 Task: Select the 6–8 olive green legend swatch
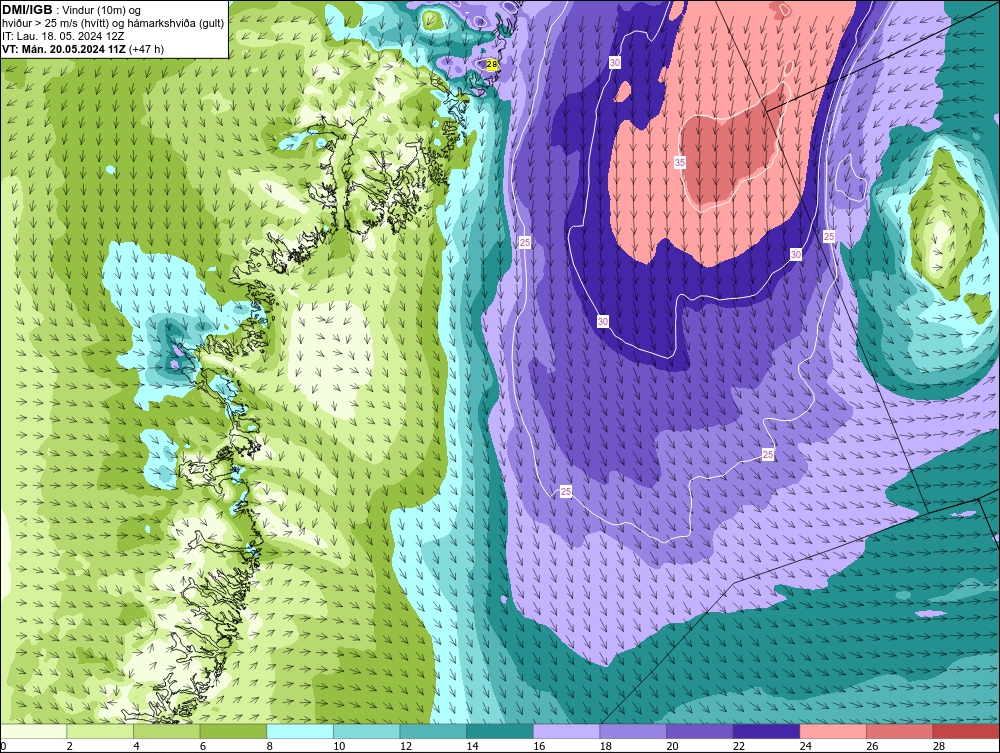coord(233,731)
